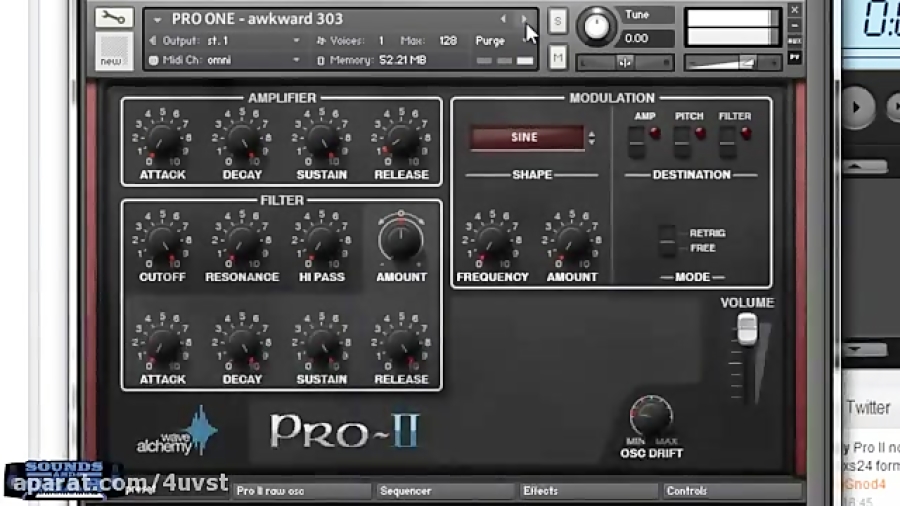Go to next preset with right arrow
The width and height of the screenshot is (900, 506).
tap(523, 19)
